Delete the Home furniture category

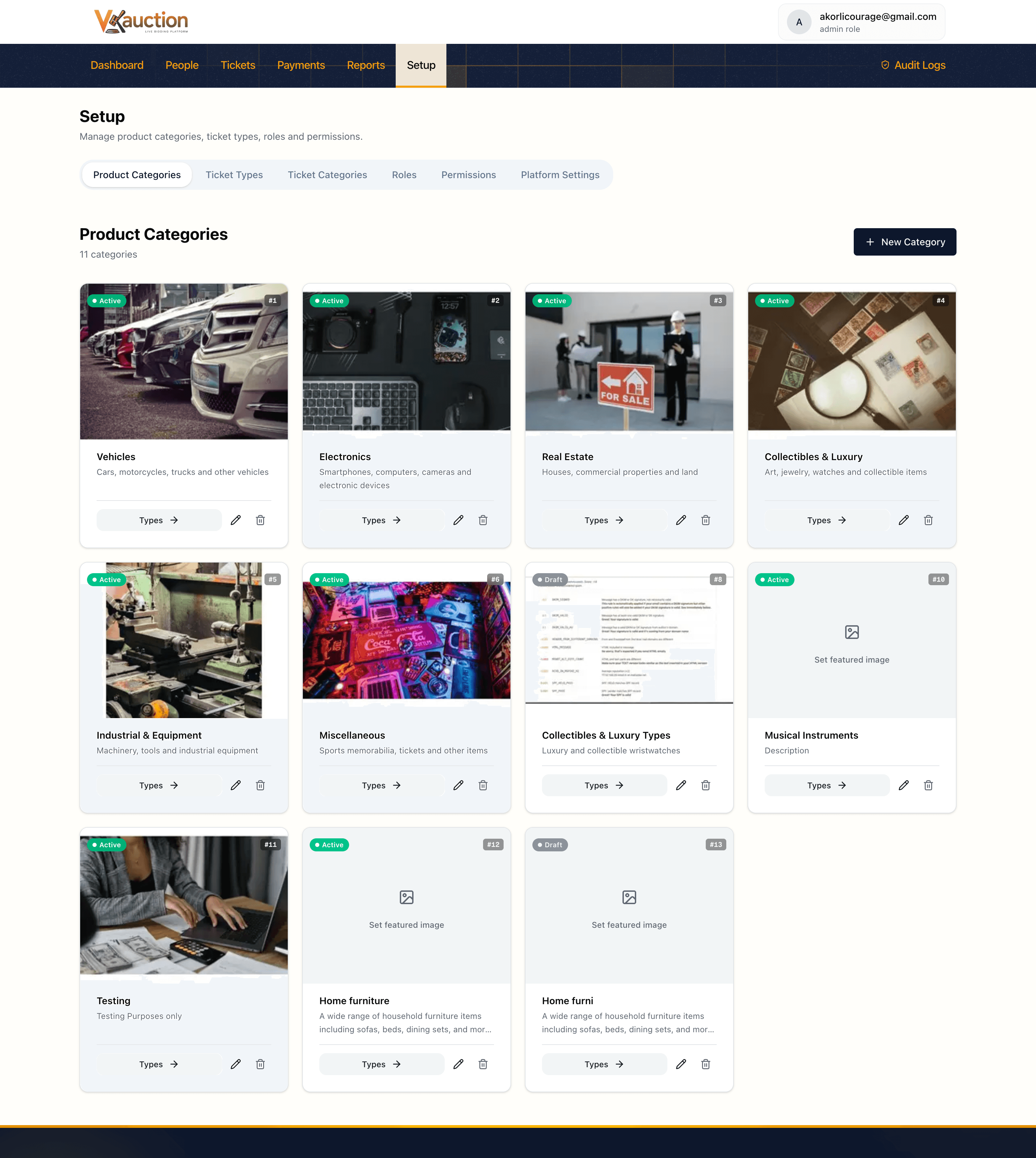pyautogui.click(x=483, y=1064)
